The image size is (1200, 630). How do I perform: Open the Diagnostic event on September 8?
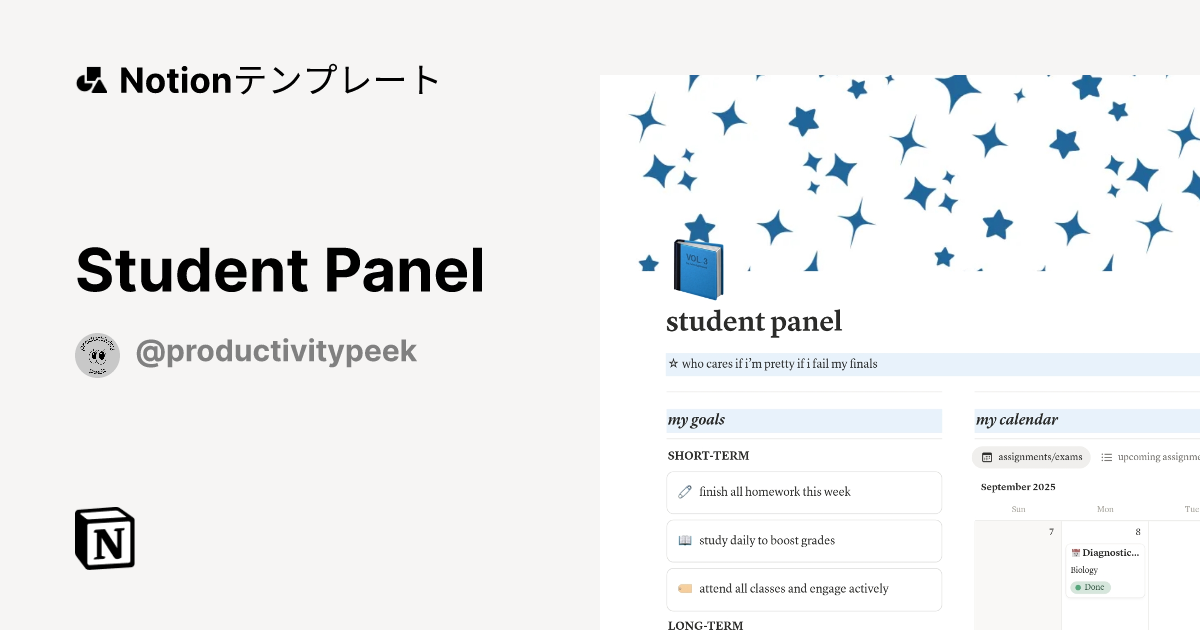1105,552
